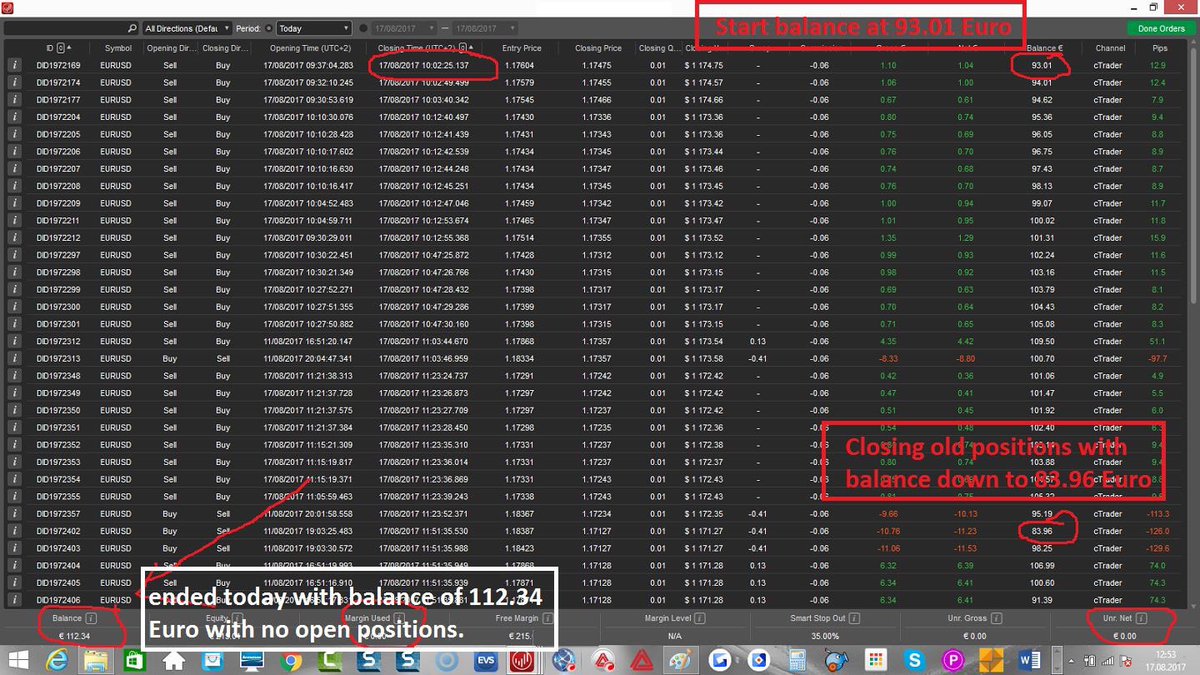Open the All Directions filter dropdown
The height and width of the screenshot is (675, 1200).
point(190,27)
